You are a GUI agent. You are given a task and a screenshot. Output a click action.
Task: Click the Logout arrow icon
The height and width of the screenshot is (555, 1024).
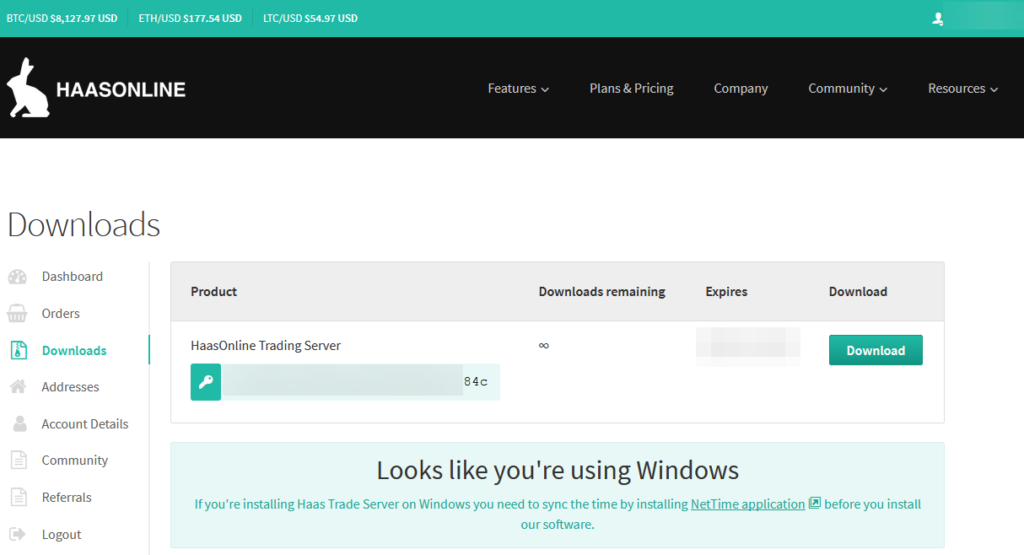click(18, 534)
